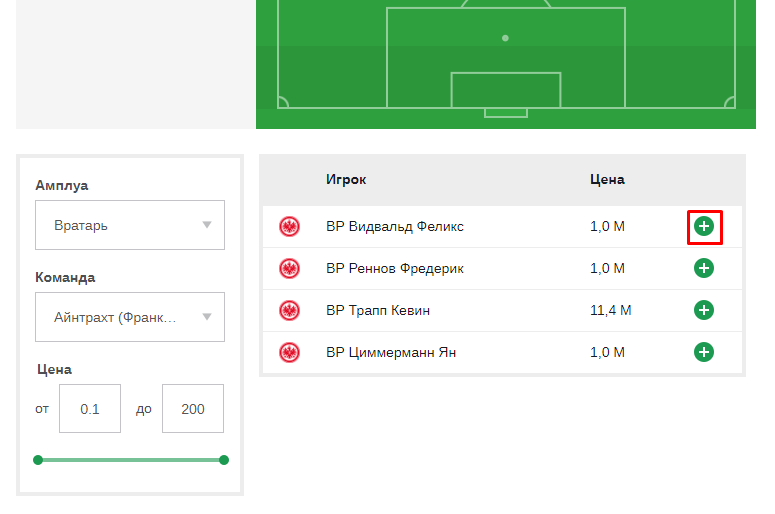Viewport: 775px width, 514px height.
Task: Add Реннов Фредерик using green plus
Action: point(704,268)
